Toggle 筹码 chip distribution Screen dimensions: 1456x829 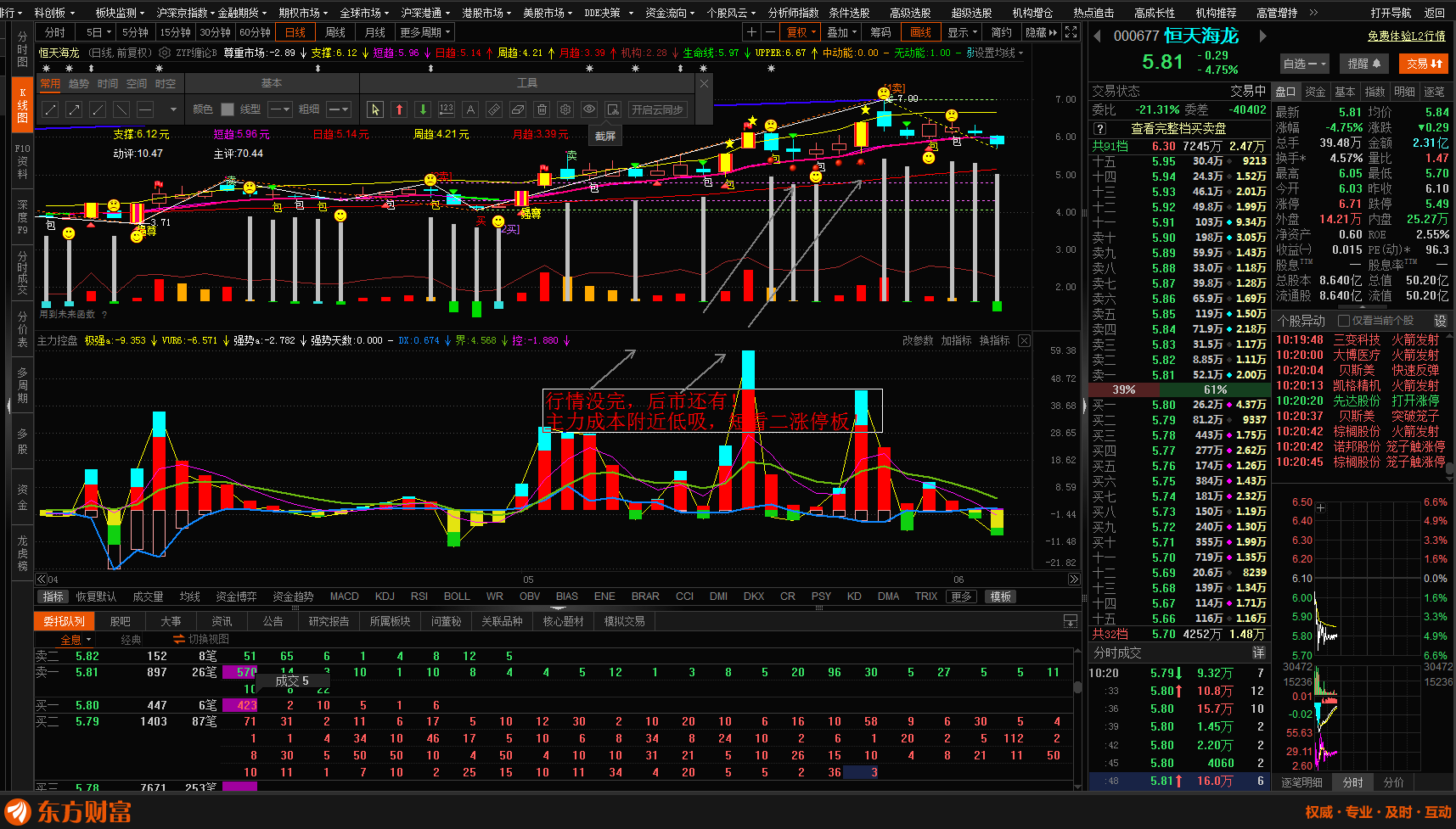[x=880, y=32]
